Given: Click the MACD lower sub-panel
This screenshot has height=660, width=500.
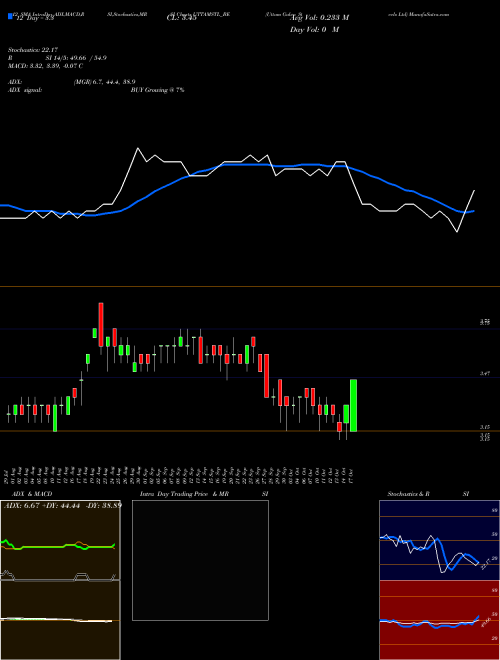Looking at the screenshot, I should tap(60, 620).
